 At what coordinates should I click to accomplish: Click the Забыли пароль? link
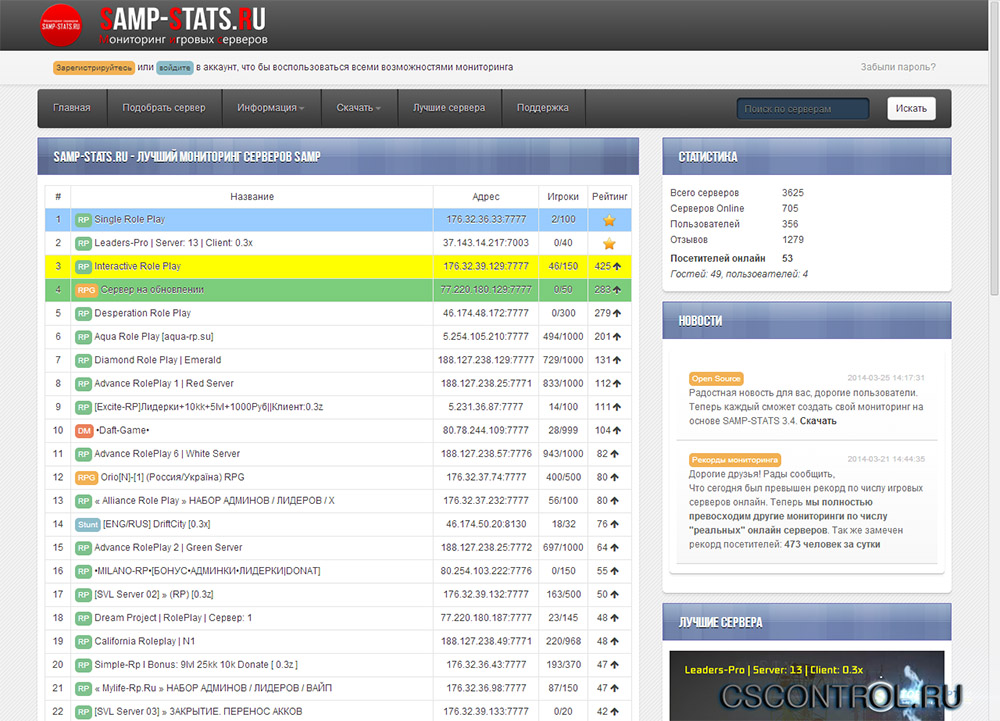[x=898, y=67]
